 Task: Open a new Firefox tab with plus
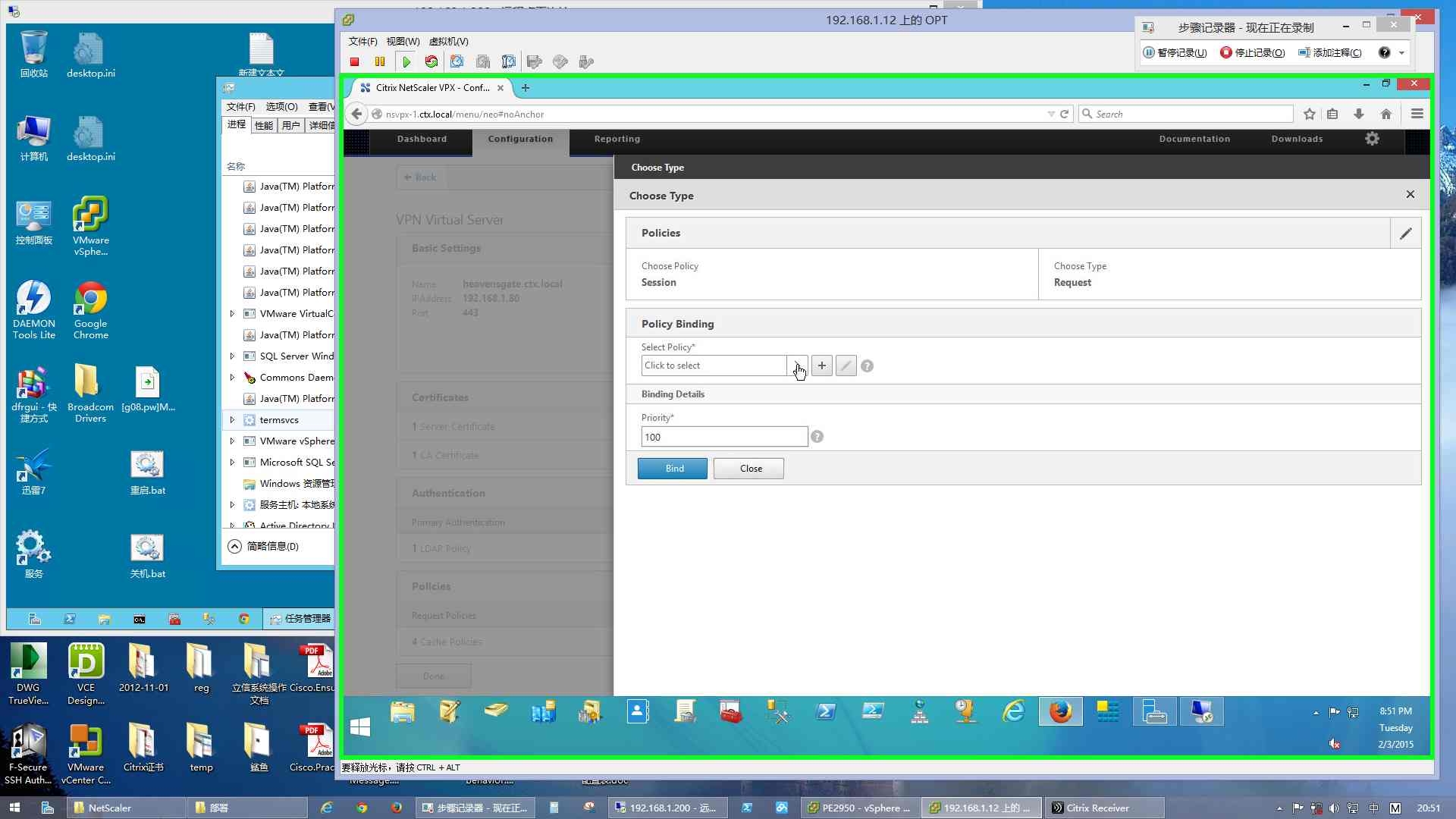(x=525, y=88)
